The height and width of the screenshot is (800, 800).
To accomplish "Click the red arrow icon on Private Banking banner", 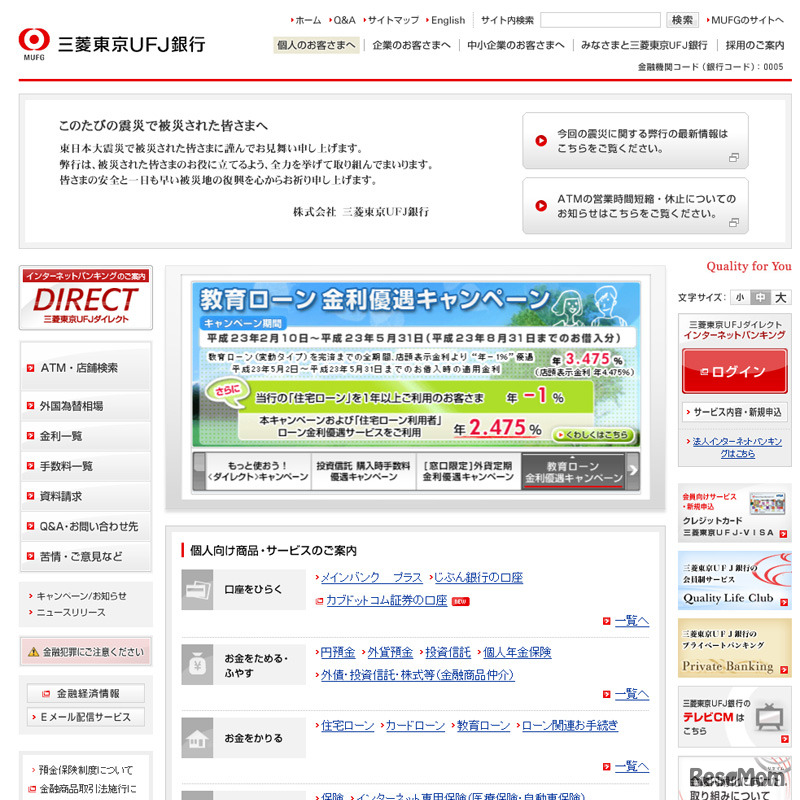I will (784, 670).
